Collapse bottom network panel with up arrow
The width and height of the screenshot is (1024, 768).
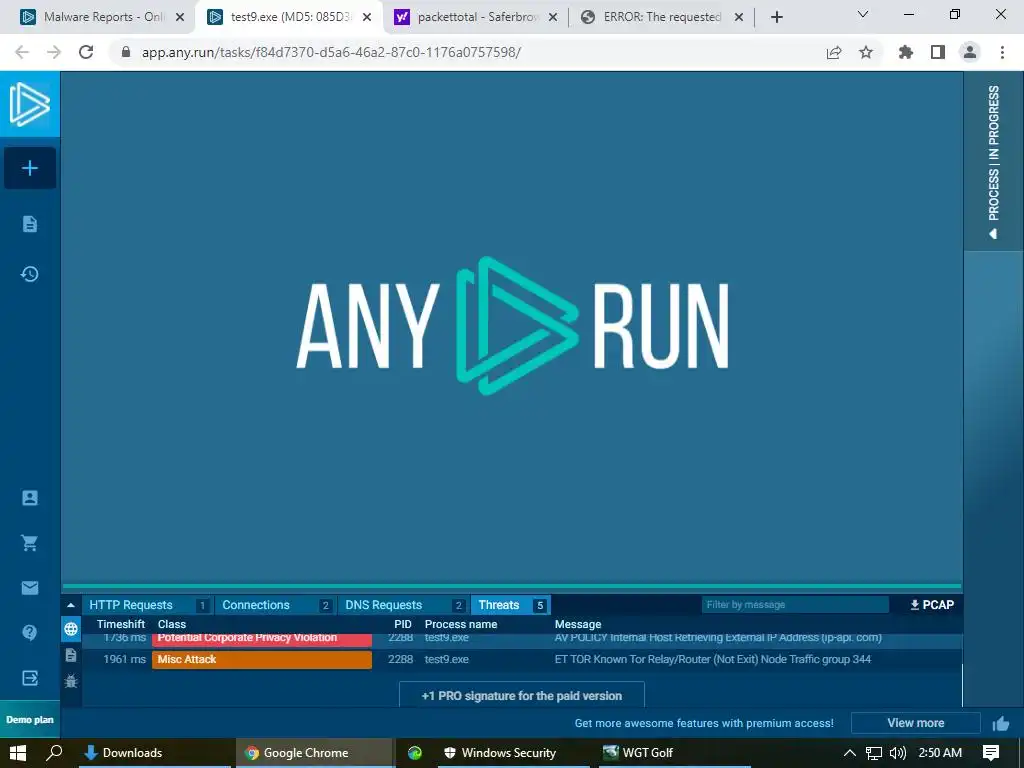point(71,605)
